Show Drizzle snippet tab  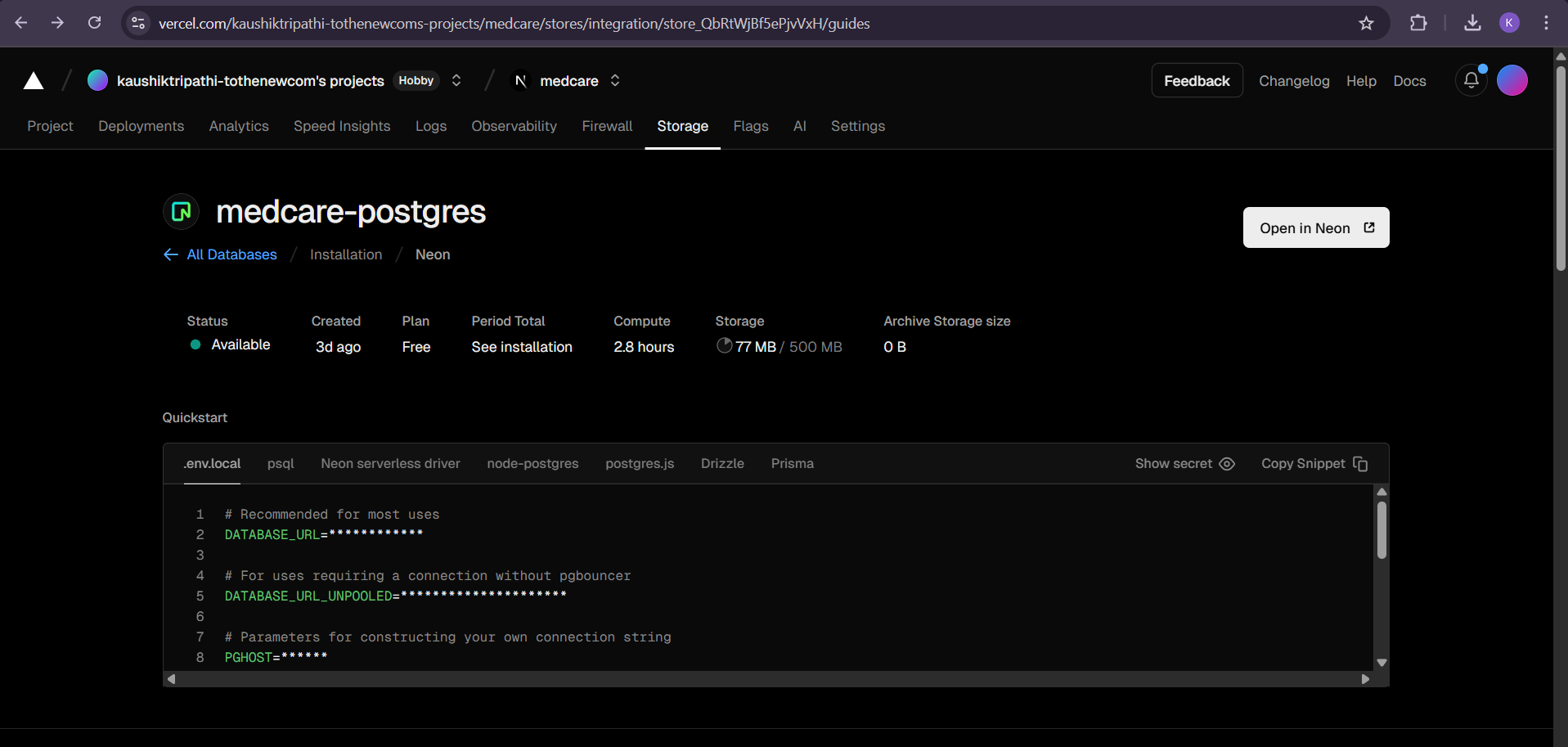[722, 464]
